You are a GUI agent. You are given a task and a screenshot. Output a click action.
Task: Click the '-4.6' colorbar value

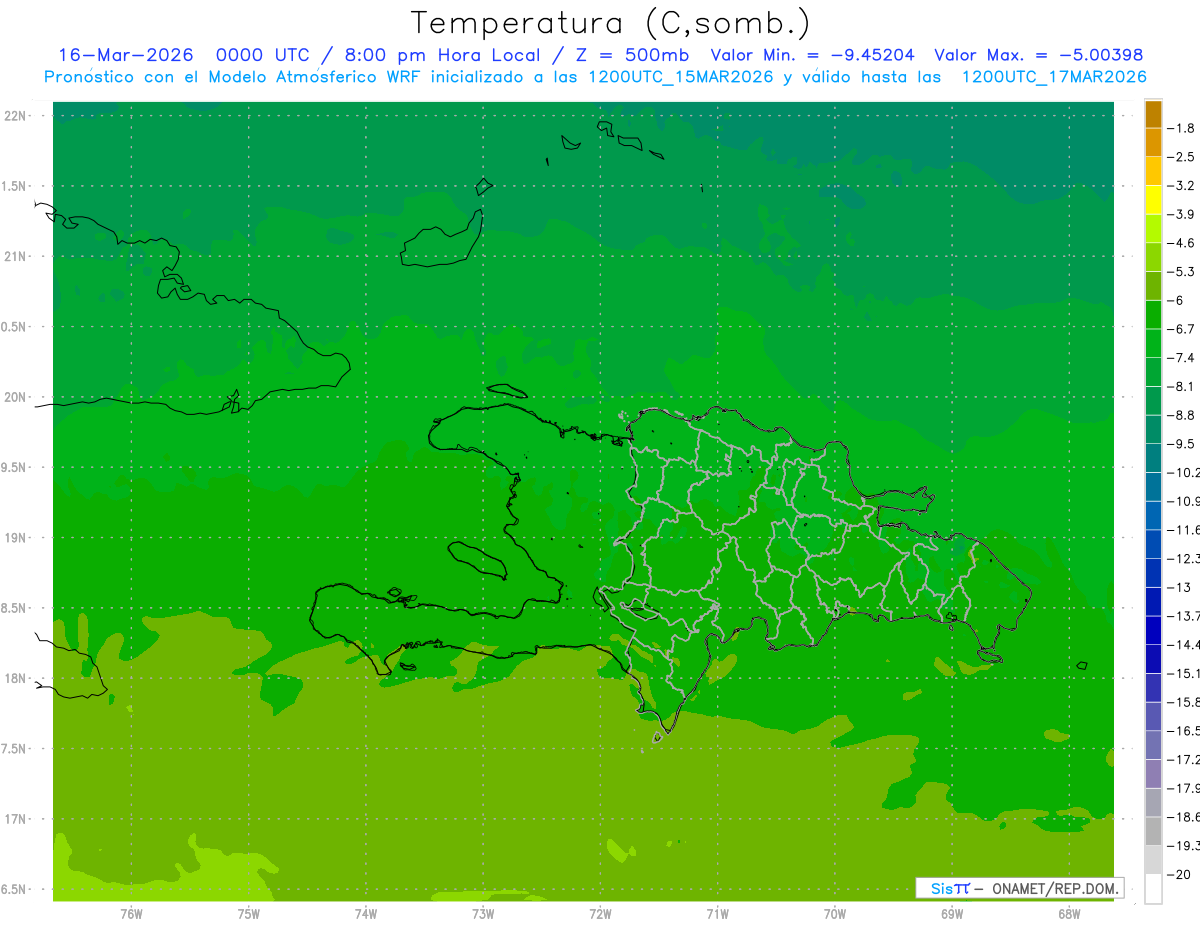point(1181,243)
